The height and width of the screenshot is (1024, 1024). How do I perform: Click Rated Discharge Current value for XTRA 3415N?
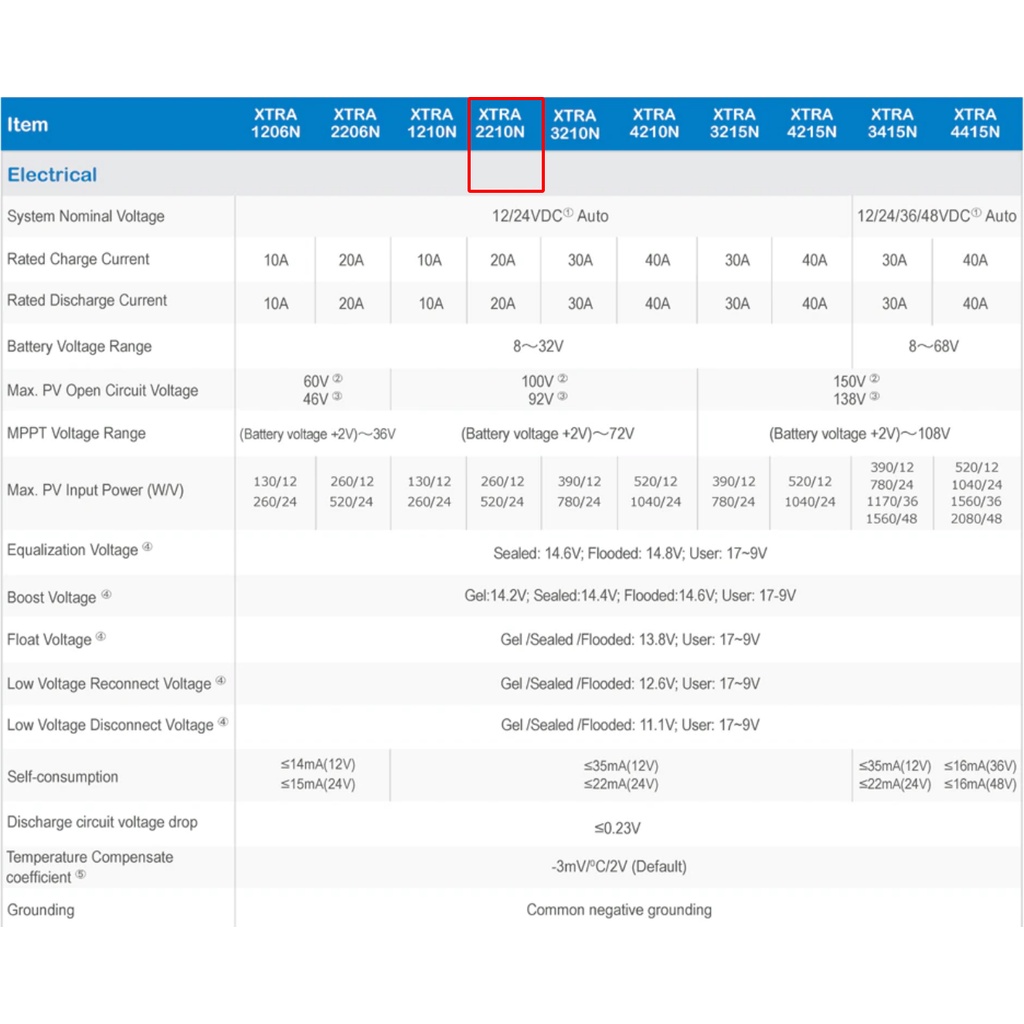(x=894, y=304)
